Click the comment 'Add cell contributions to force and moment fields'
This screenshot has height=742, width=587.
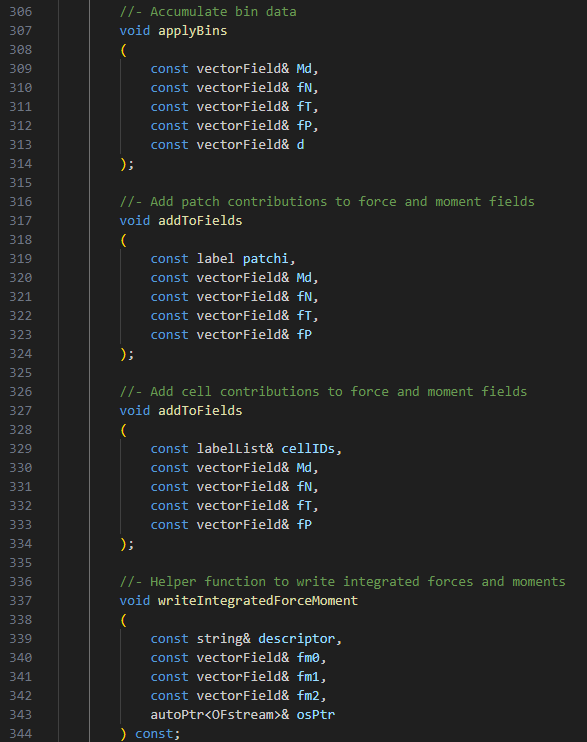click(x=338, y=391)
